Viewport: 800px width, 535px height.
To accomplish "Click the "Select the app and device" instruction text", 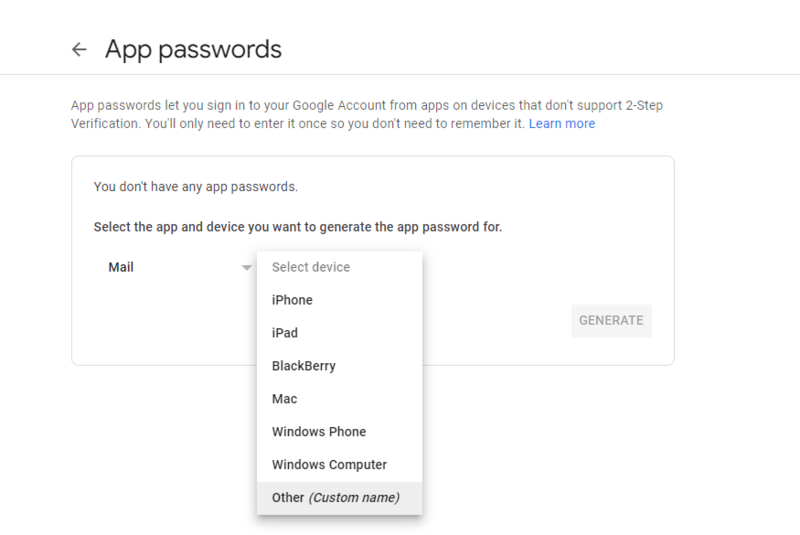I will [x=297, y=227].
